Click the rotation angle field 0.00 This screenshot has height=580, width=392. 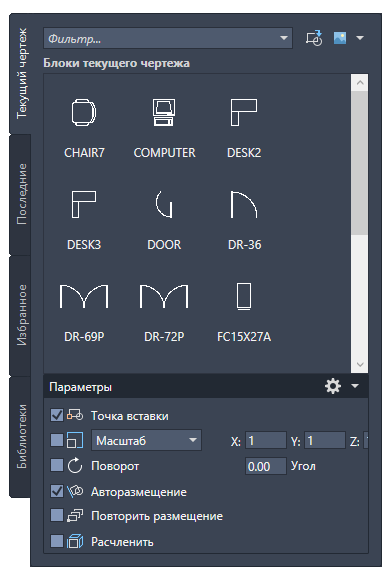(266, 466)
